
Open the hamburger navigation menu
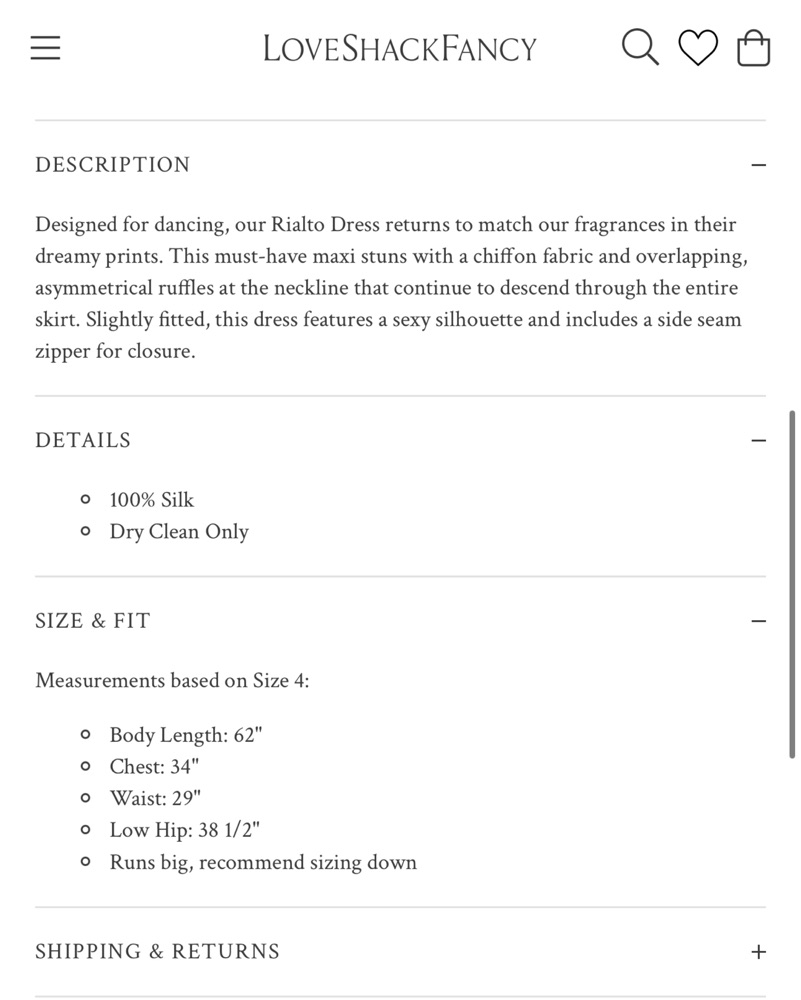point(45,48)
